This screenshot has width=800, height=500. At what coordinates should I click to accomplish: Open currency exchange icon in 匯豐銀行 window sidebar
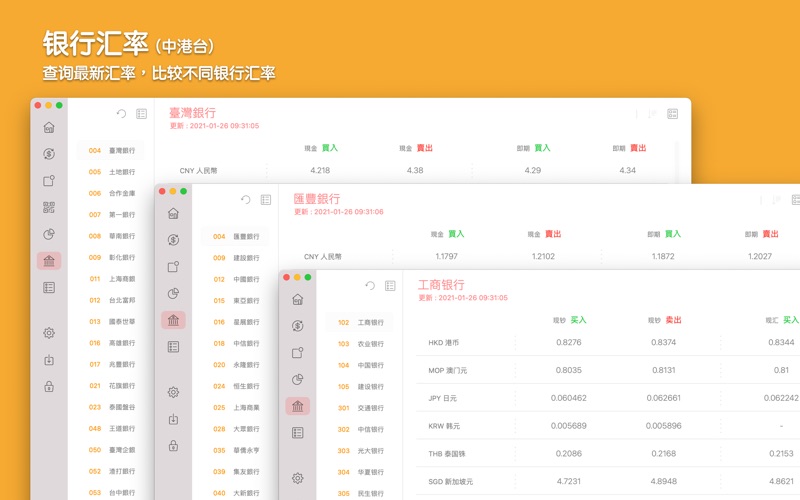point(173,240)
